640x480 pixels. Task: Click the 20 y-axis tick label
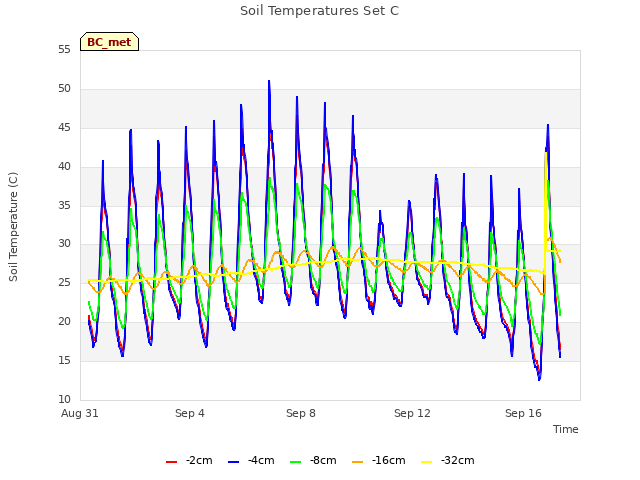(x=64, y=322)
